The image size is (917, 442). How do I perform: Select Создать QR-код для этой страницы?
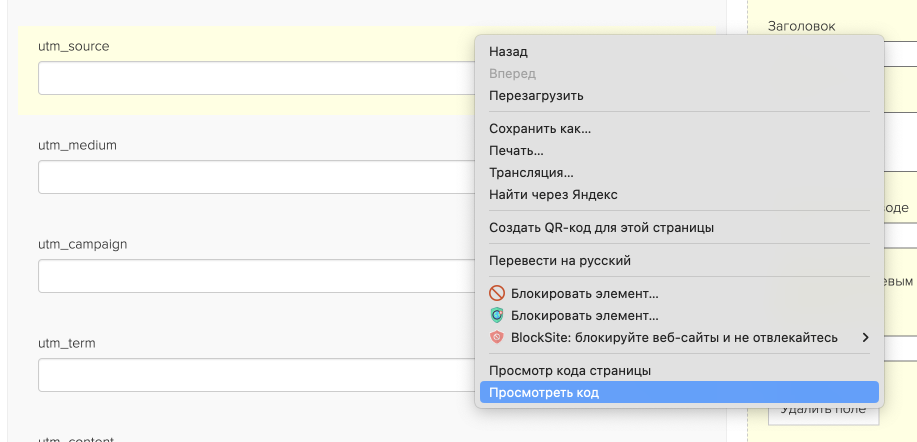(601, 228)
